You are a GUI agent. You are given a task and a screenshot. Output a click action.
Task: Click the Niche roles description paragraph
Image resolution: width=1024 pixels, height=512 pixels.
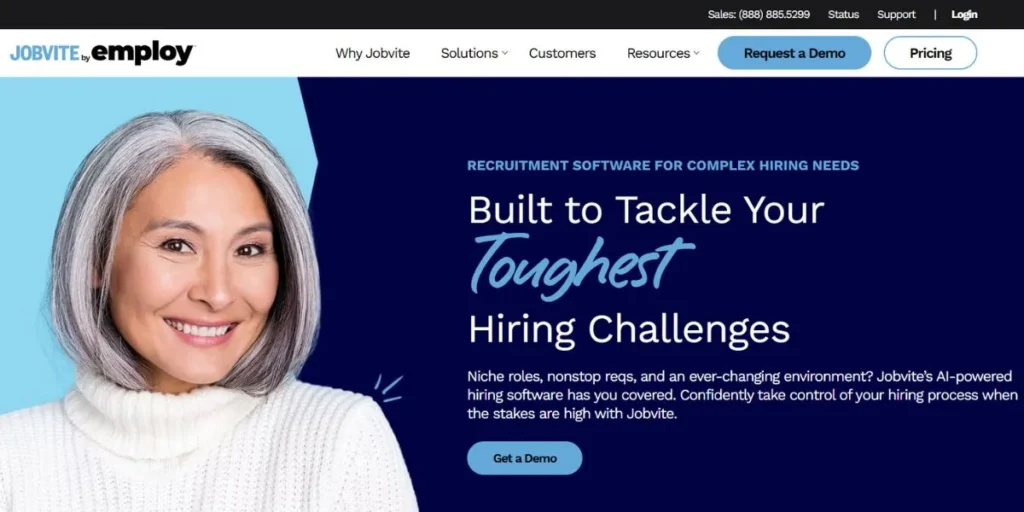[743, 395]
